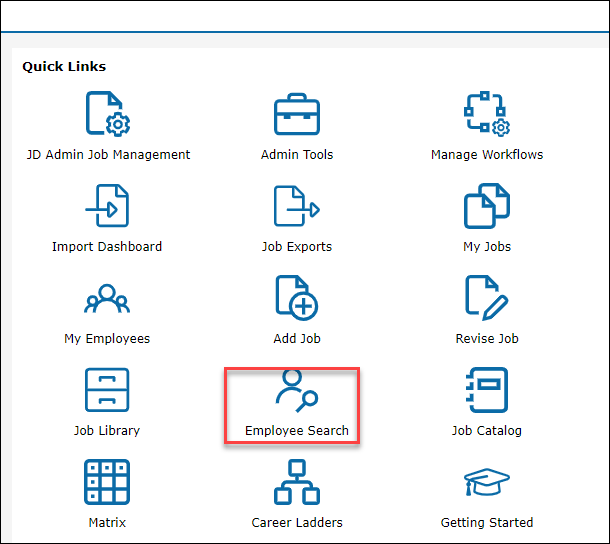Click the Job Exports document icon
The height and width of the screenshot is (544, 610).
[x=297, y=205]
